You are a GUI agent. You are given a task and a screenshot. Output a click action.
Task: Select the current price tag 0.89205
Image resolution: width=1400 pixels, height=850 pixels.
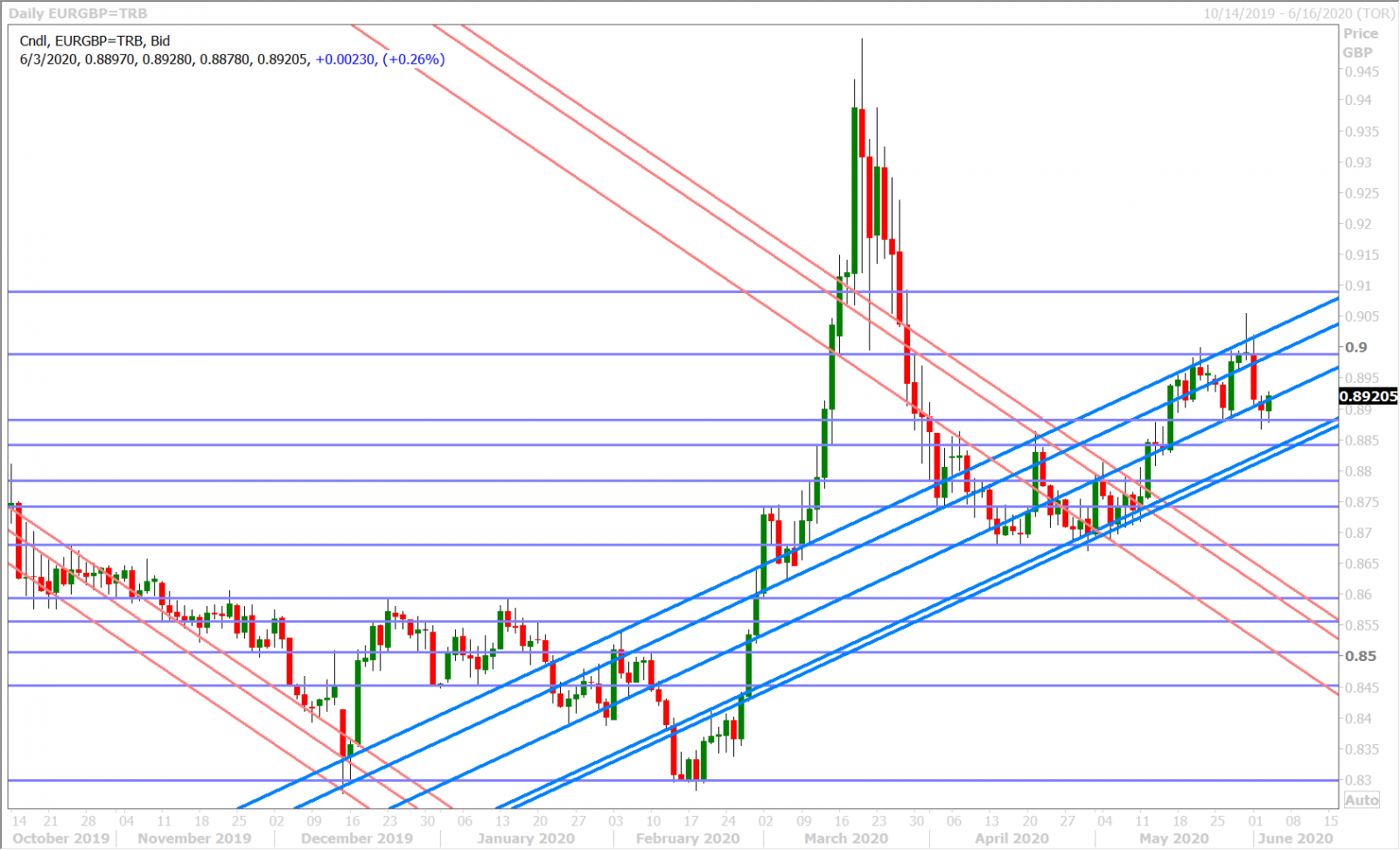(1369, 396)
